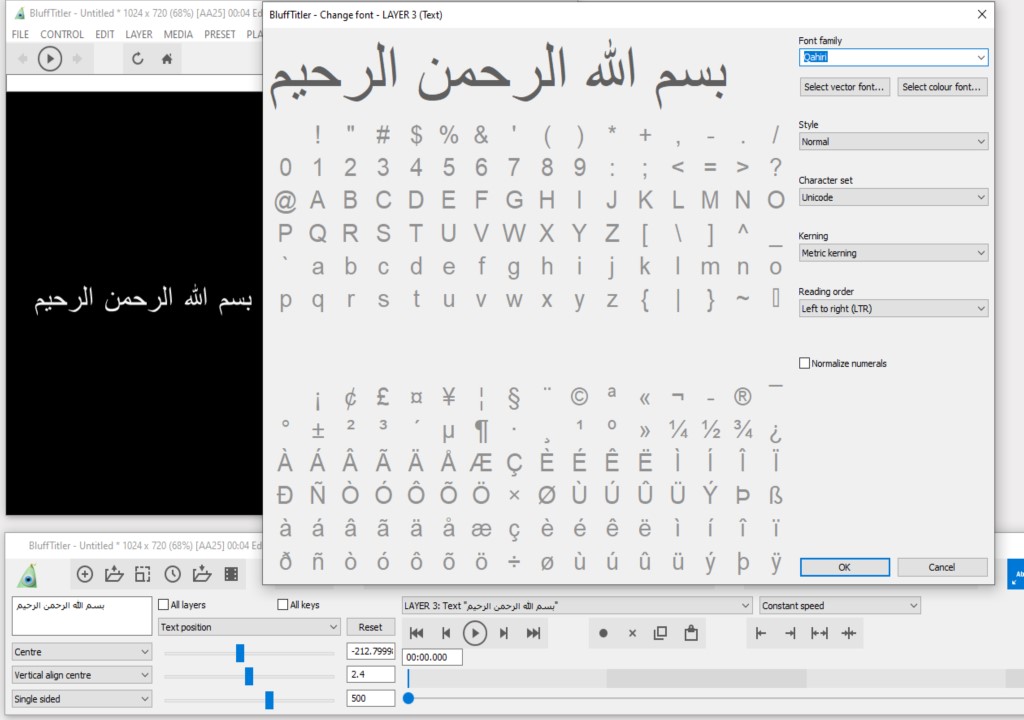Image resolution: width=1024 pixels, height=720 pixels.
Task: Delete current key with X icon
Action: [632, 633]
